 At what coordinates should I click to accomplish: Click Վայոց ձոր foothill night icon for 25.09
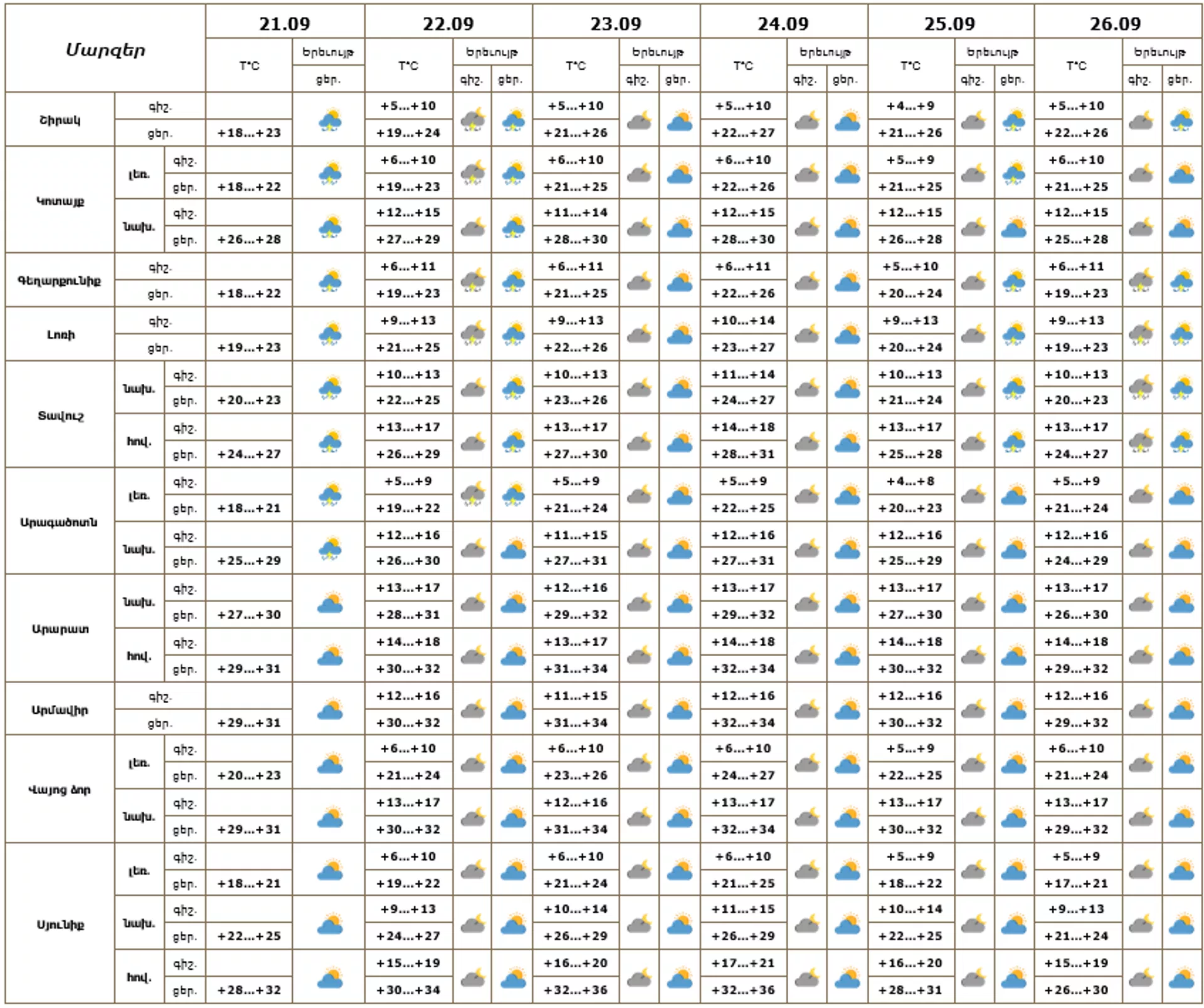[973, 816]
